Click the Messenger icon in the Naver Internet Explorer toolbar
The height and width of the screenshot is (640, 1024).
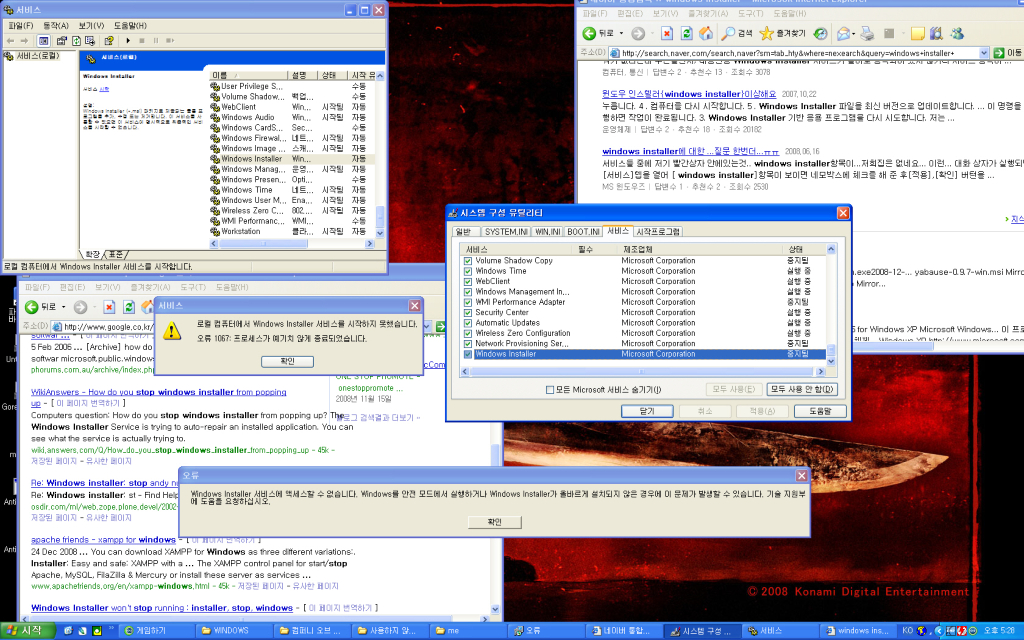957,33
